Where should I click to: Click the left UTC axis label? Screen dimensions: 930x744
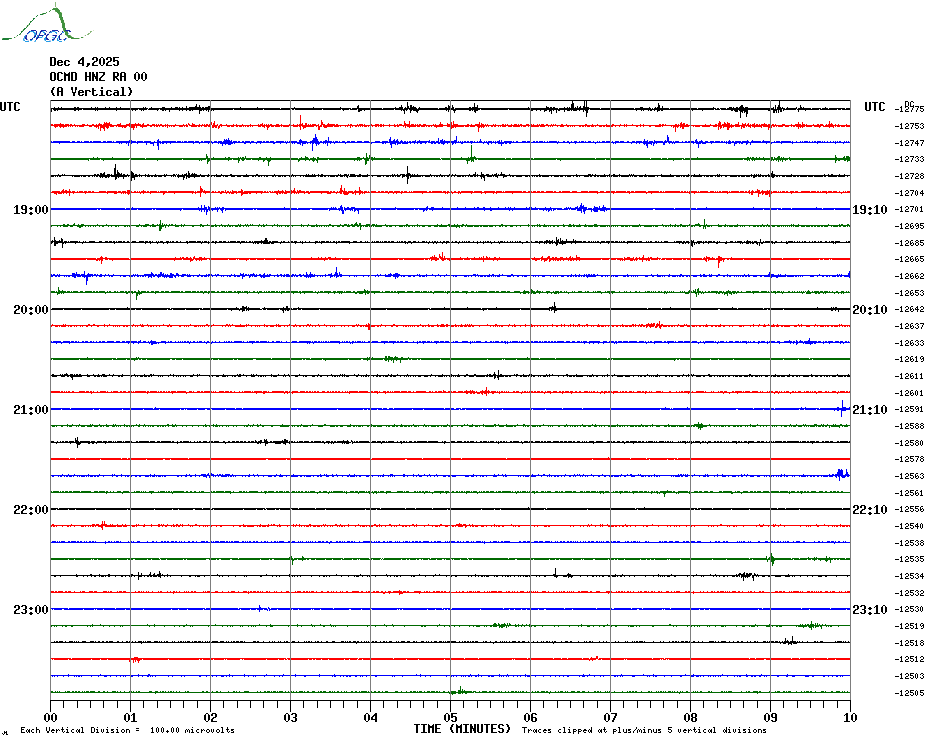tap(10, 107)
